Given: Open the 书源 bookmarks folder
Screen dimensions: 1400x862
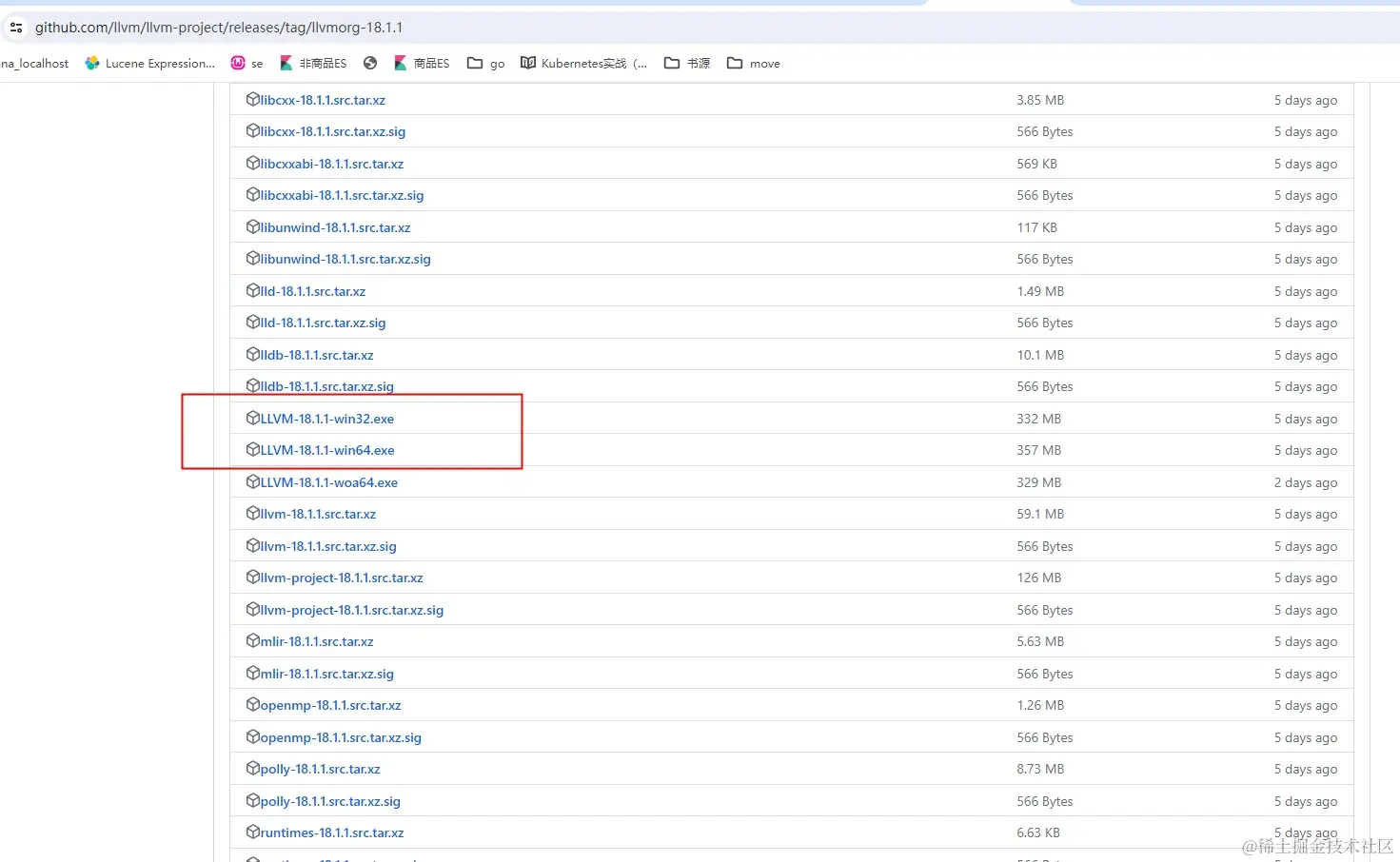Looking at the screenshot, I should click(687, 64).
